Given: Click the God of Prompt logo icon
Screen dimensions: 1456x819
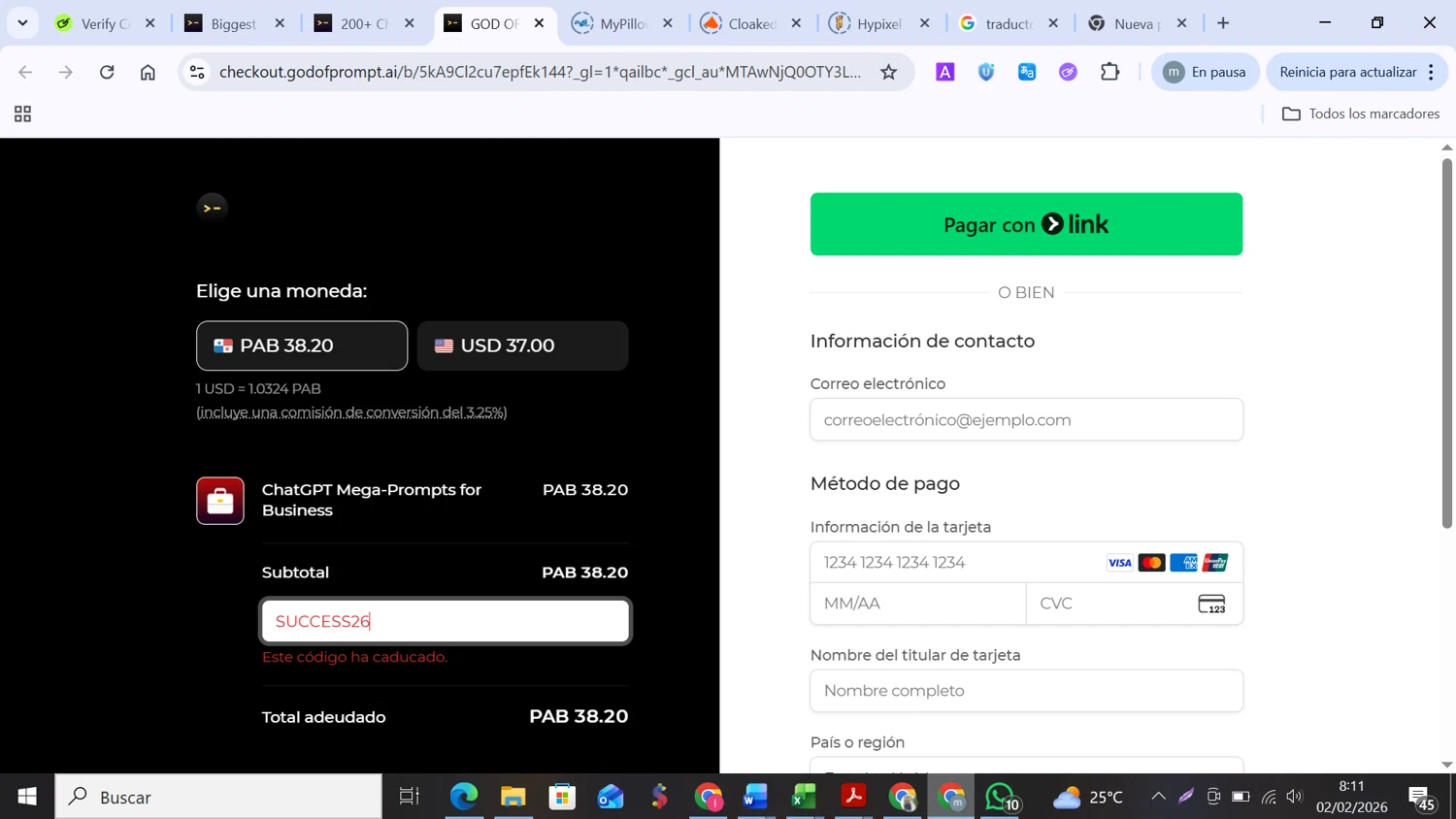Looking at the screenshot, I should [212, 208].
